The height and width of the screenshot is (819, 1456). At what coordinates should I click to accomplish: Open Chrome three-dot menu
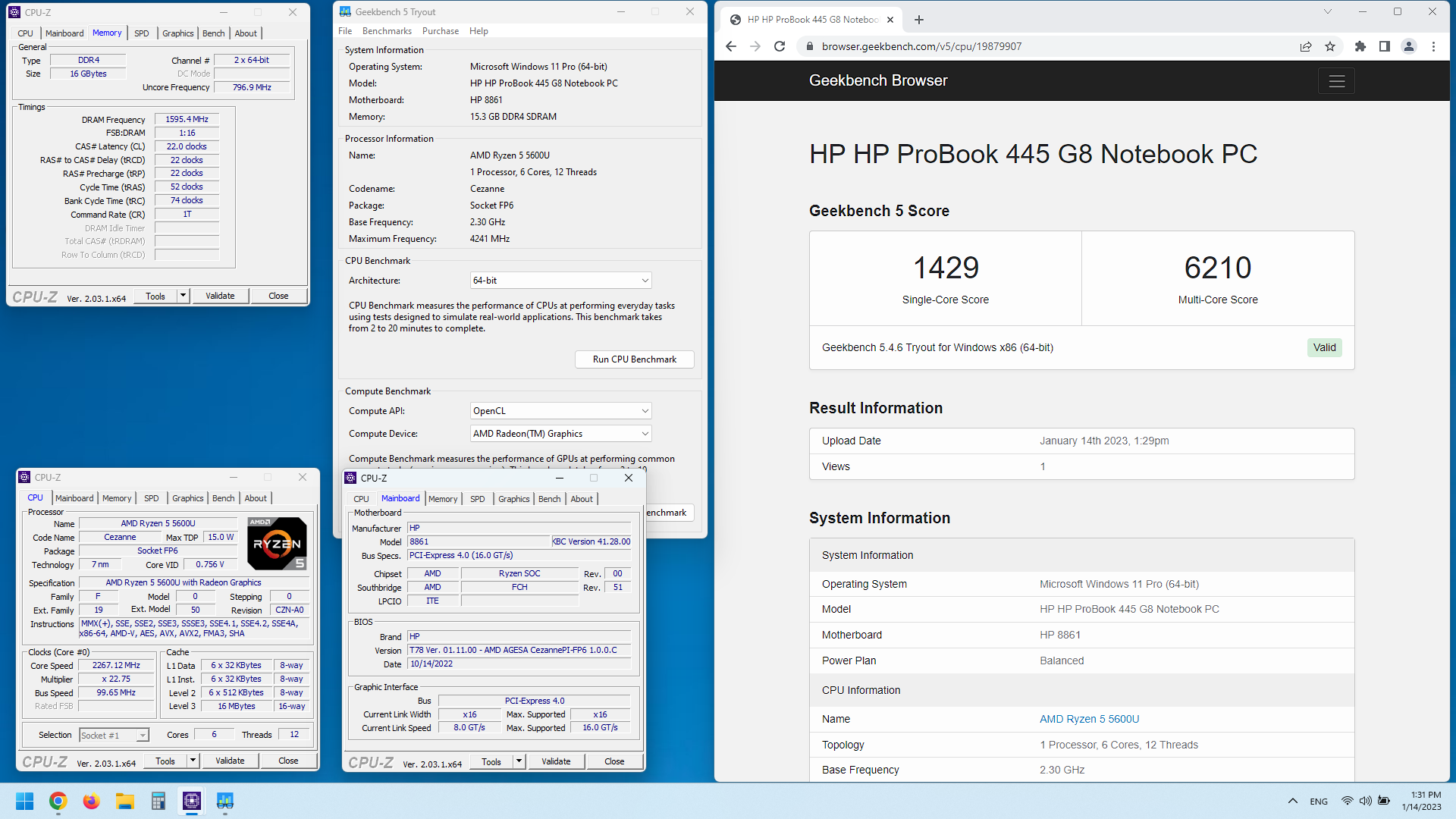1433,46
